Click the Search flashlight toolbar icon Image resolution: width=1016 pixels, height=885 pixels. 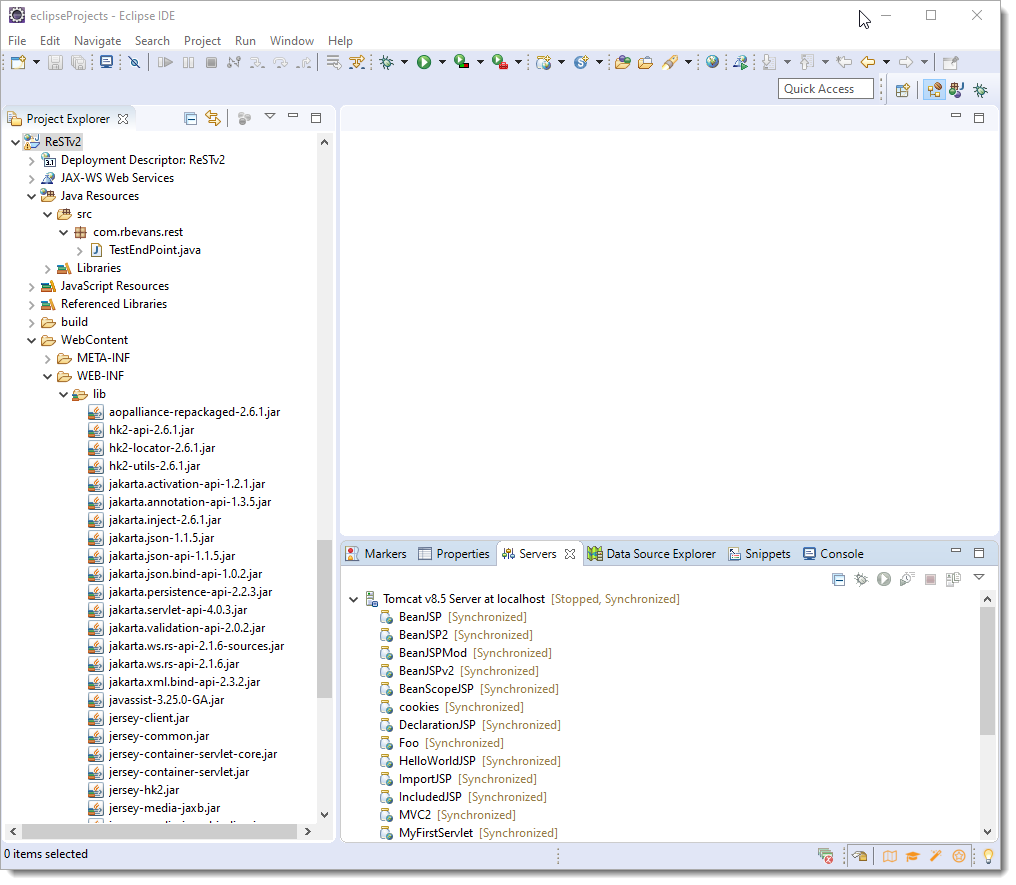[669, 62]
